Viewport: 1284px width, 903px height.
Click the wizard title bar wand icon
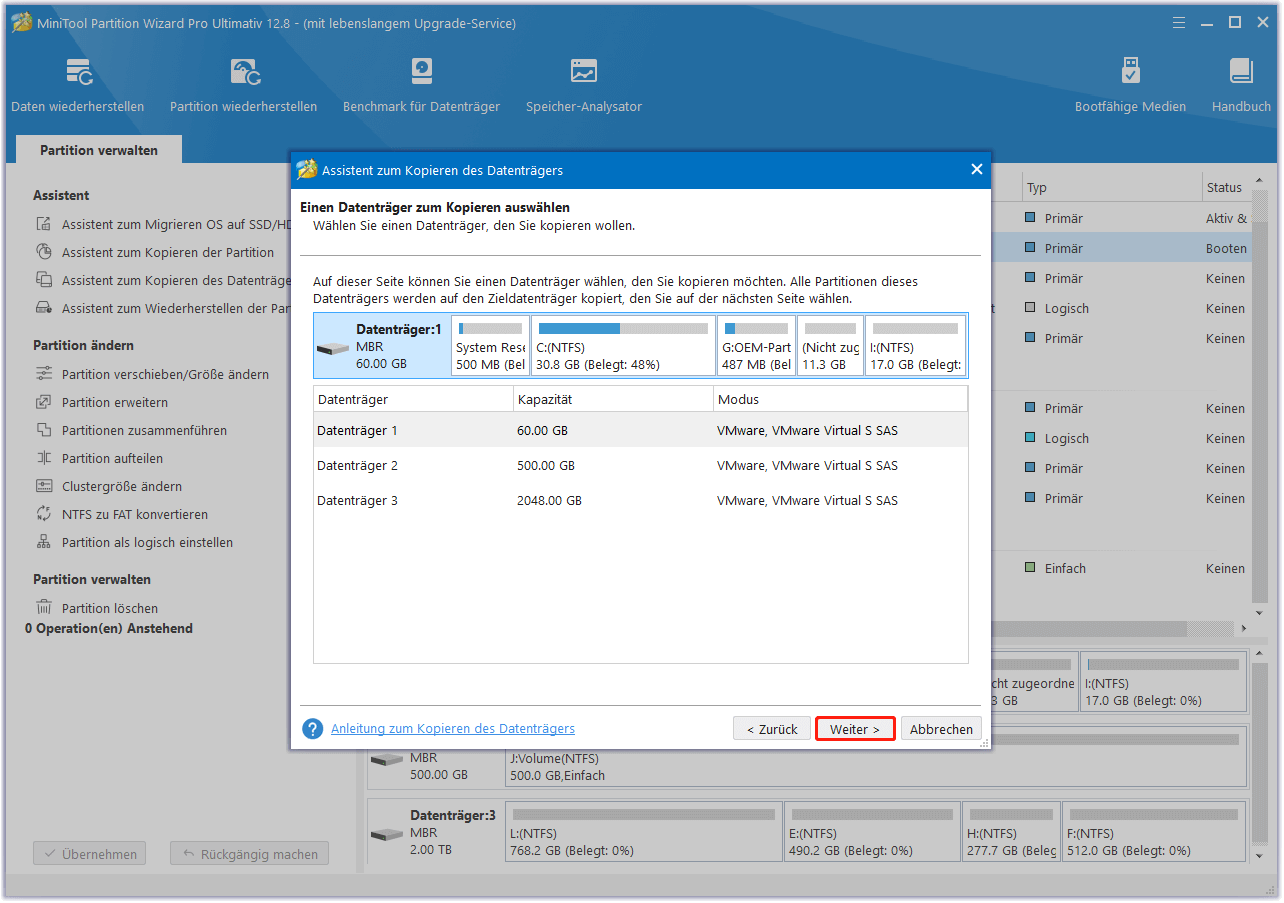(307, 170)
